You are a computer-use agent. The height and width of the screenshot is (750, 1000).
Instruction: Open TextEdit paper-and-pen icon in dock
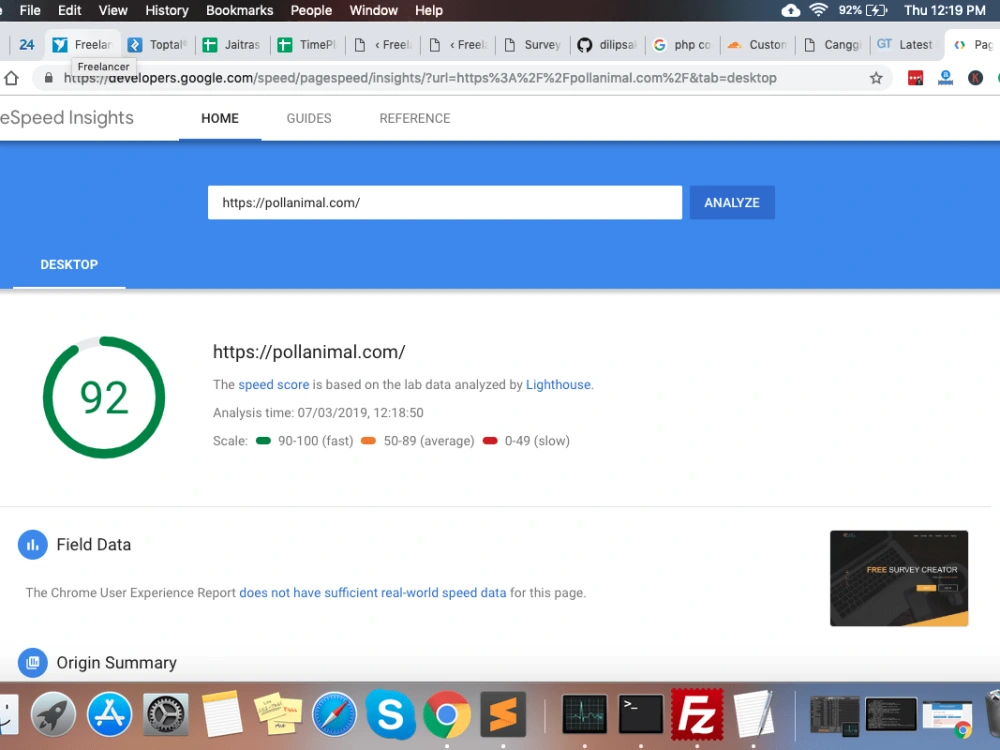[x=754, y=714]
